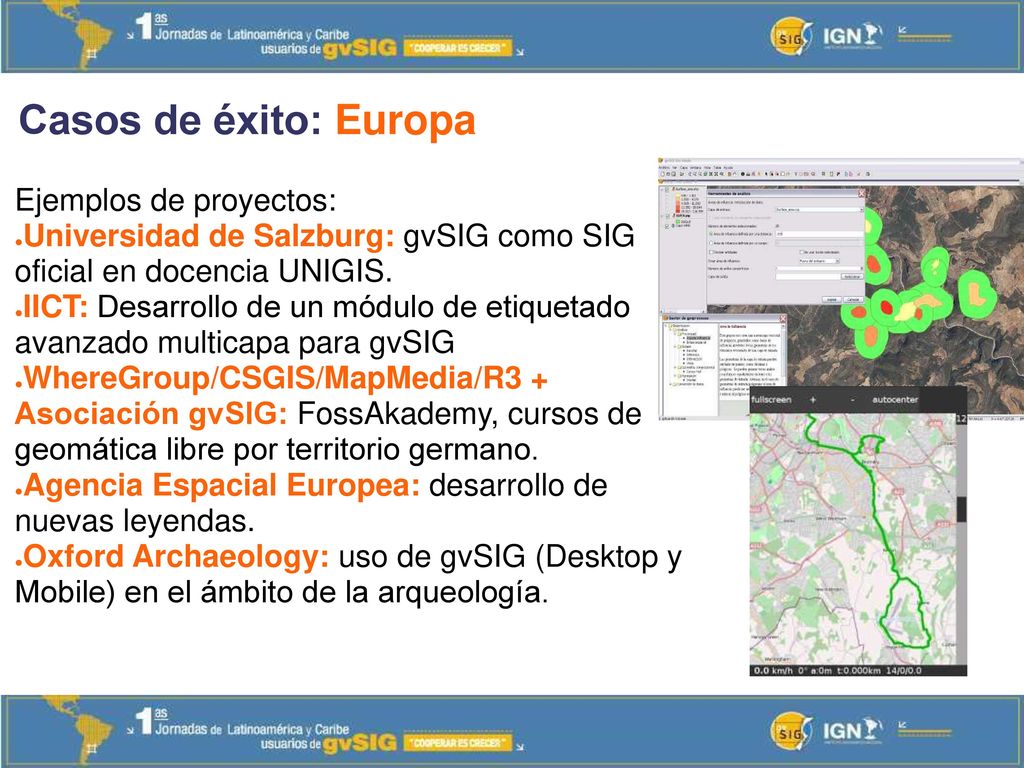
Task: Click the Aceptar button in the analysis dialog
Action: pyautogui.click(x=831, y=300)
